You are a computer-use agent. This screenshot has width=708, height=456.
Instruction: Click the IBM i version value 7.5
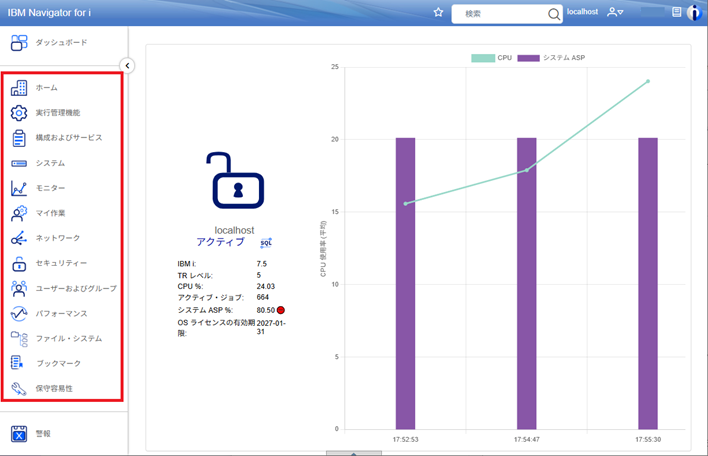261,264
